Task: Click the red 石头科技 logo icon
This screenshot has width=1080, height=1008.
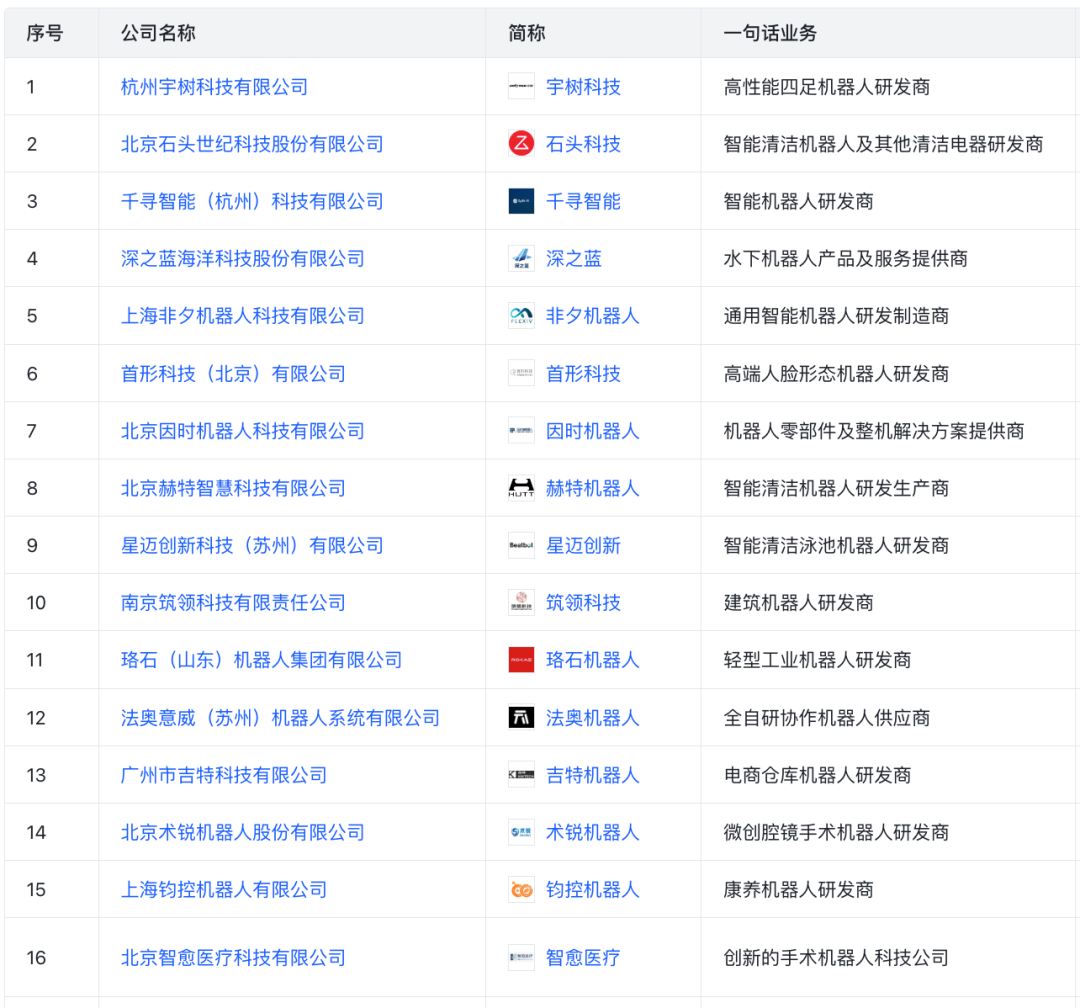Action: click(x=521, y=144)
